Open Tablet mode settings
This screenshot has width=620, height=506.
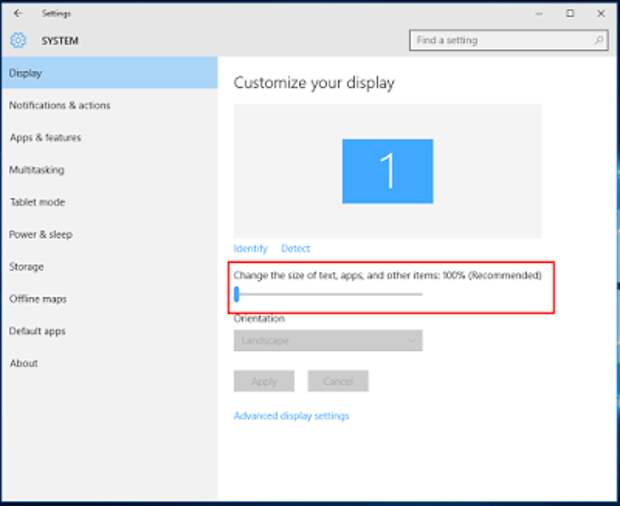(37, 202)
